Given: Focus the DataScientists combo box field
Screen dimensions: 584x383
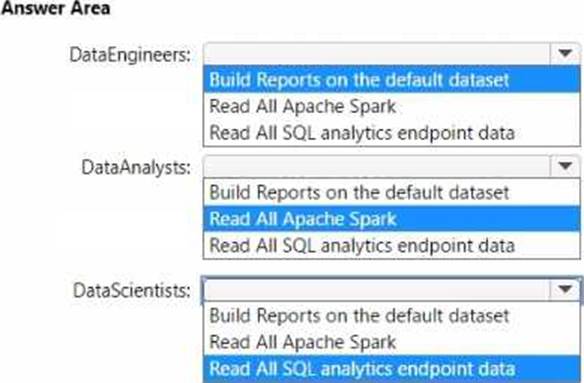Looking at the screenshot, I should point(377,289).
